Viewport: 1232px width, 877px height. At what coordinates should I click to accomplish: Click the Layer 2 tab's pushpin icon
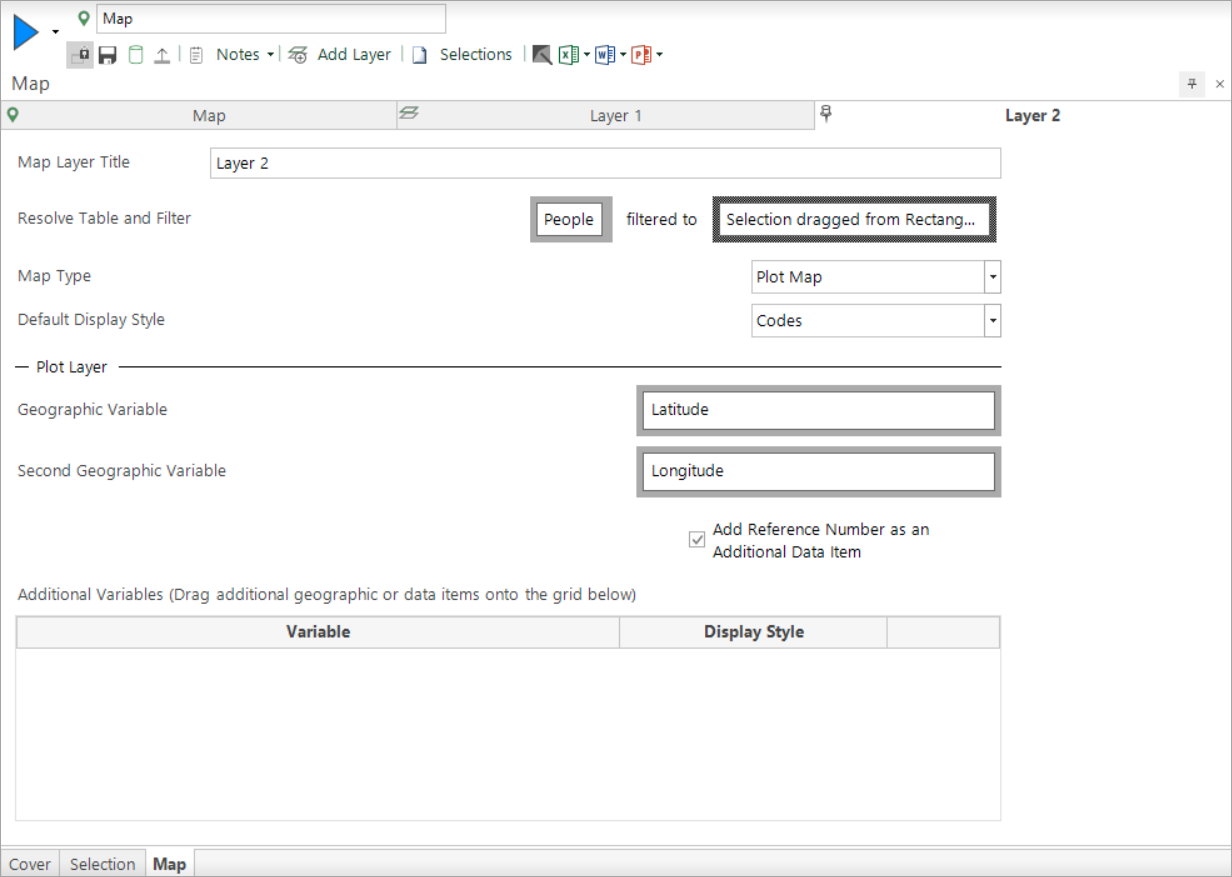825,114
